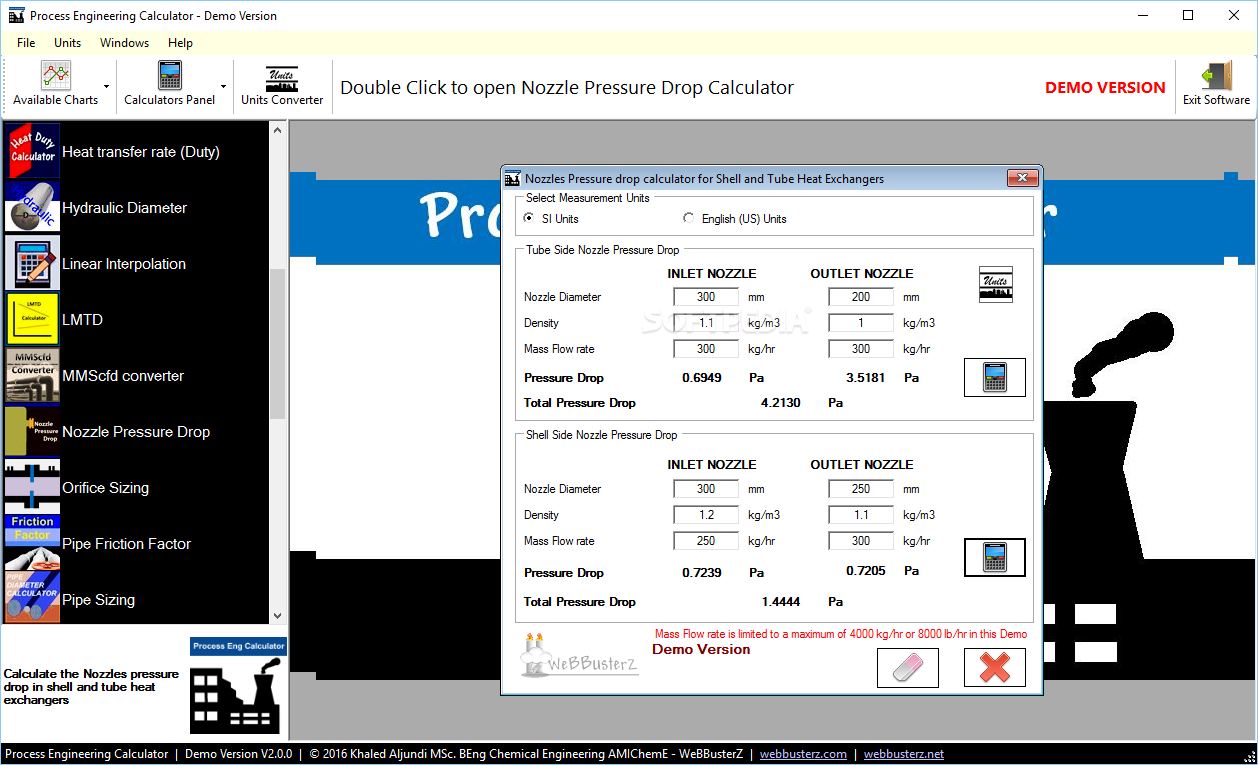
Task: Click shell side inlet Mass Flow rate field
Action: pos(706,541)
